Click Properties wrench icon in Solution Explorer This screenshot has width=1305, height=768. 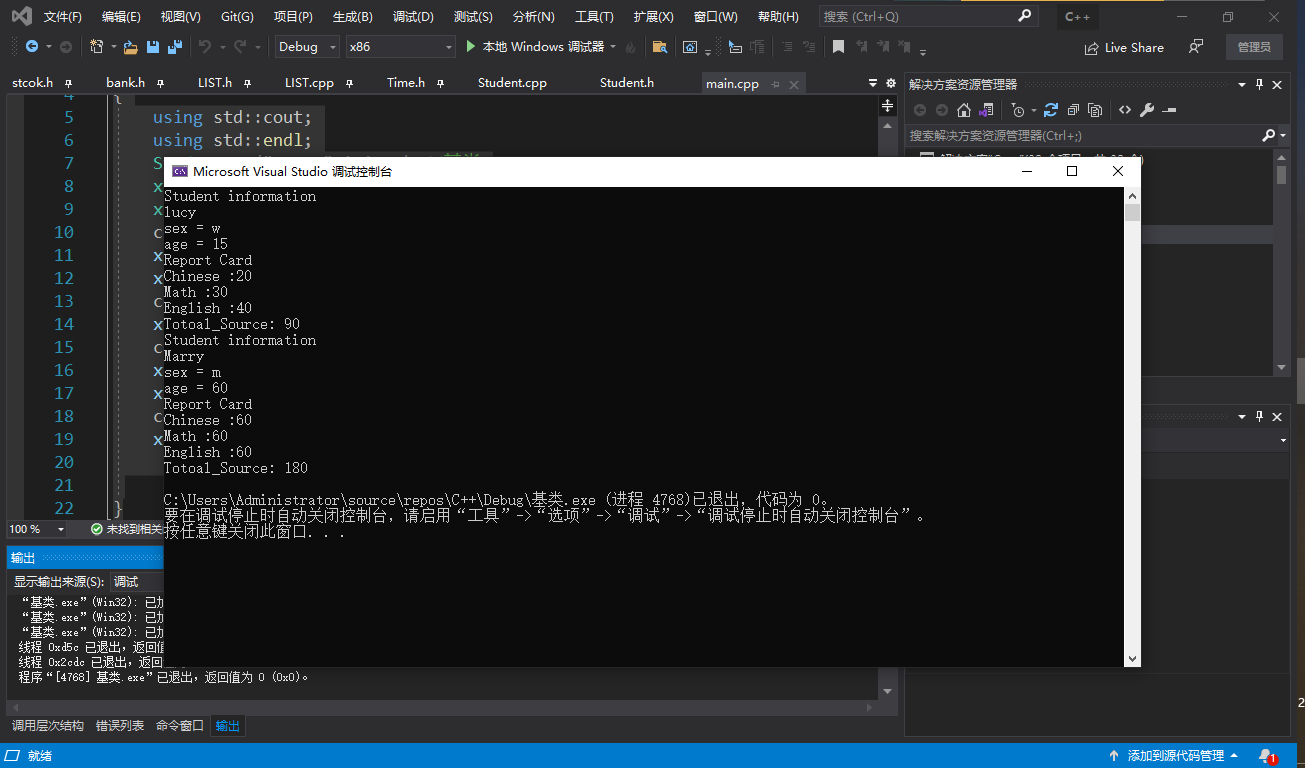click(1147, 110)
